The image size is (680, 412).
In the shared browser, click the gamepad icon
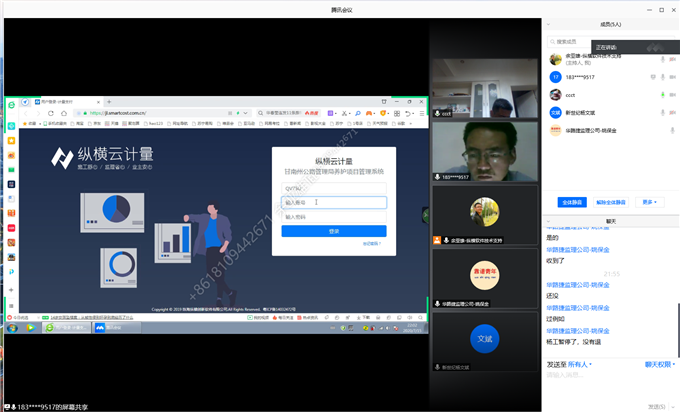[369, 113]
